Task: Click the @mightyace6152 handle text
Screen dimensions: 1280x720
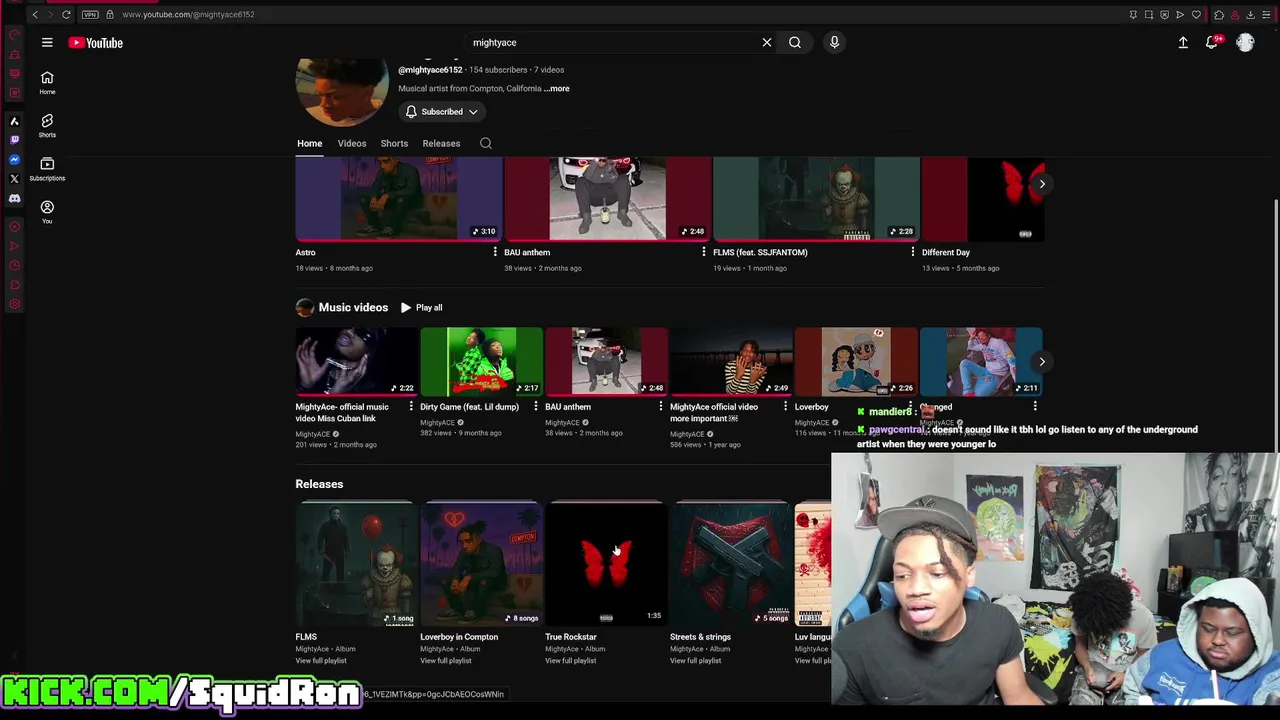Action: pyautogui.click(x=430, y=70)
